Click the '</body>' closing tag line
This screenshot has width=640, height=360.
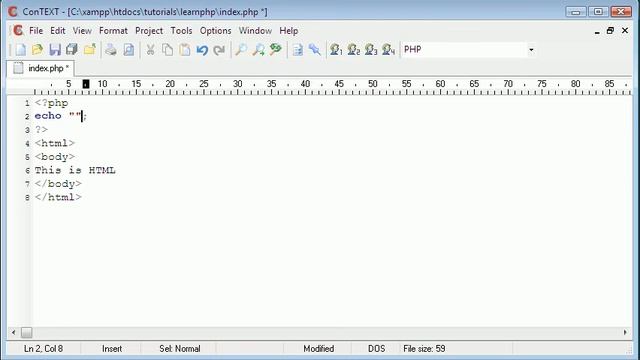[58, 184]
